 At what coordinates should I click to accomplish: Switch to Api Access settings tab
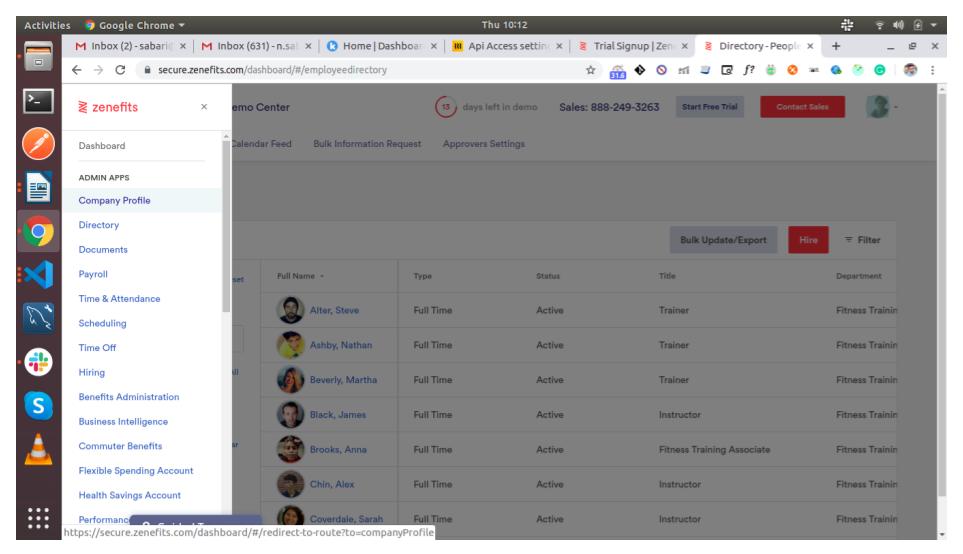pos(507,46)
